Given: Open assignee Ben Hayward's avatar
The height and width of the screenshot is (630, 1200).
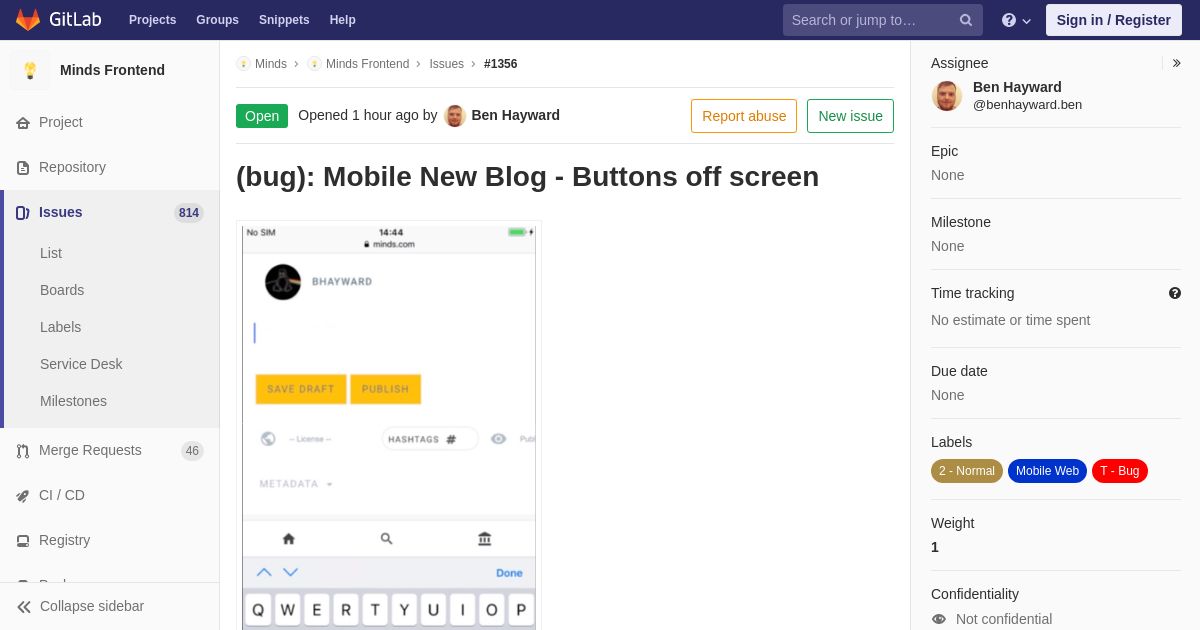Looking at the screenshot, I should point(947,96).
